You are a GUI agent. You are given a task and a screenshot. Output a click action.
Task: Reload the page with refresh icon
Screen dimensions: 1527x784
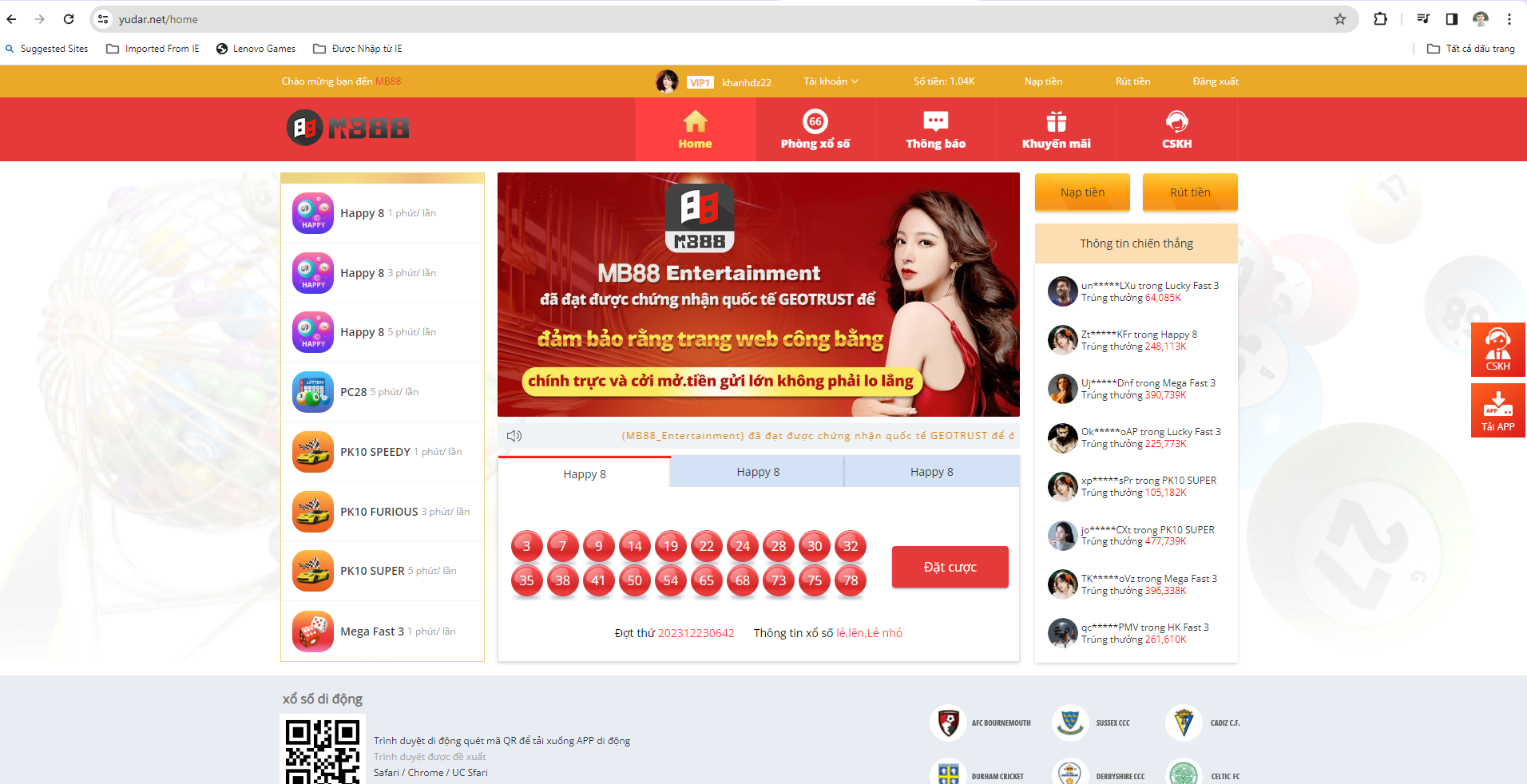(x=69, y=19)
